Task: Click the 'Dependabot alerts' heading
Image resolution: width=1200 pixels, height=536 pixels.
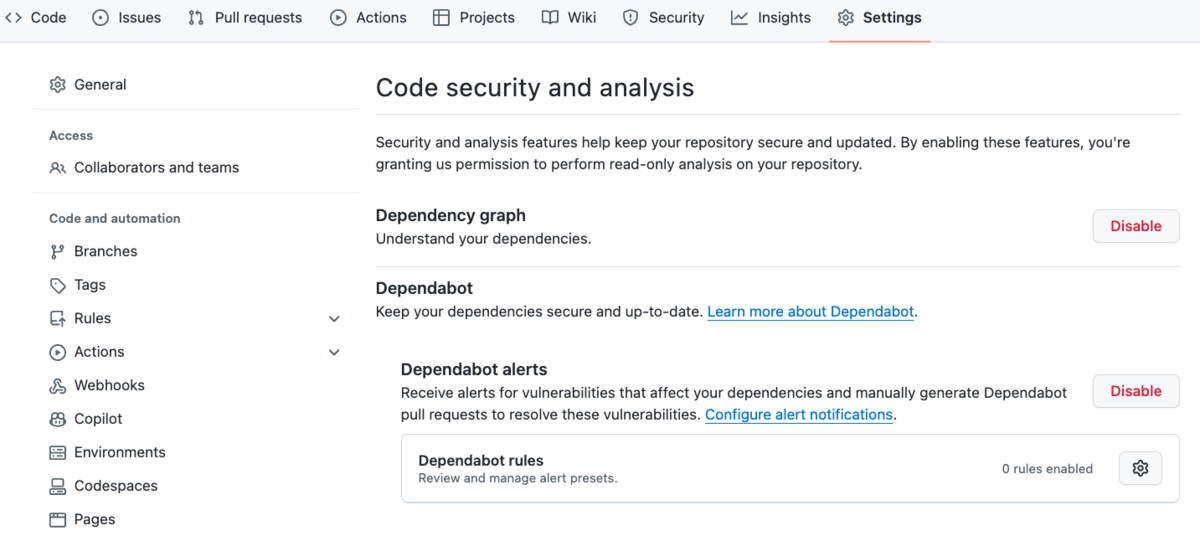Action: point(474,370)
